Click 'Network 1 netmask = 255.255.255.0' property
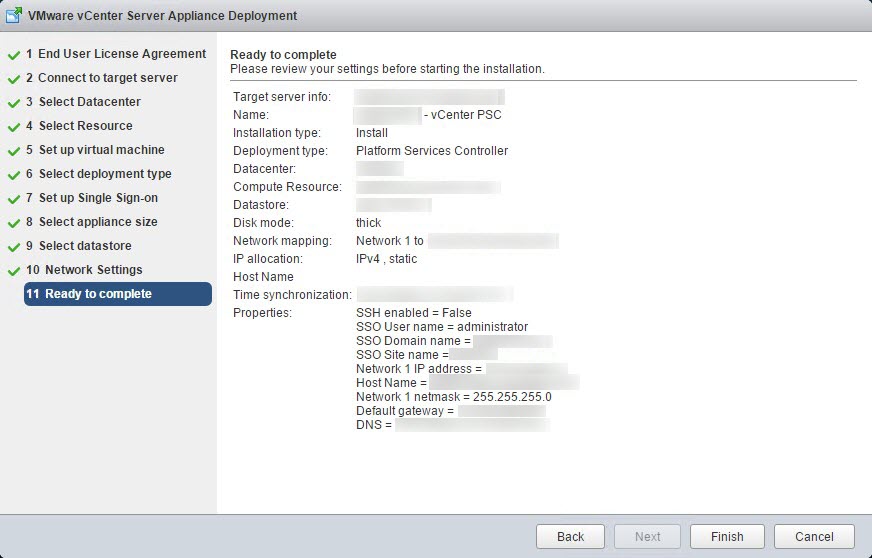The width and height of the screenshot is (872, 558). point(454,397)
